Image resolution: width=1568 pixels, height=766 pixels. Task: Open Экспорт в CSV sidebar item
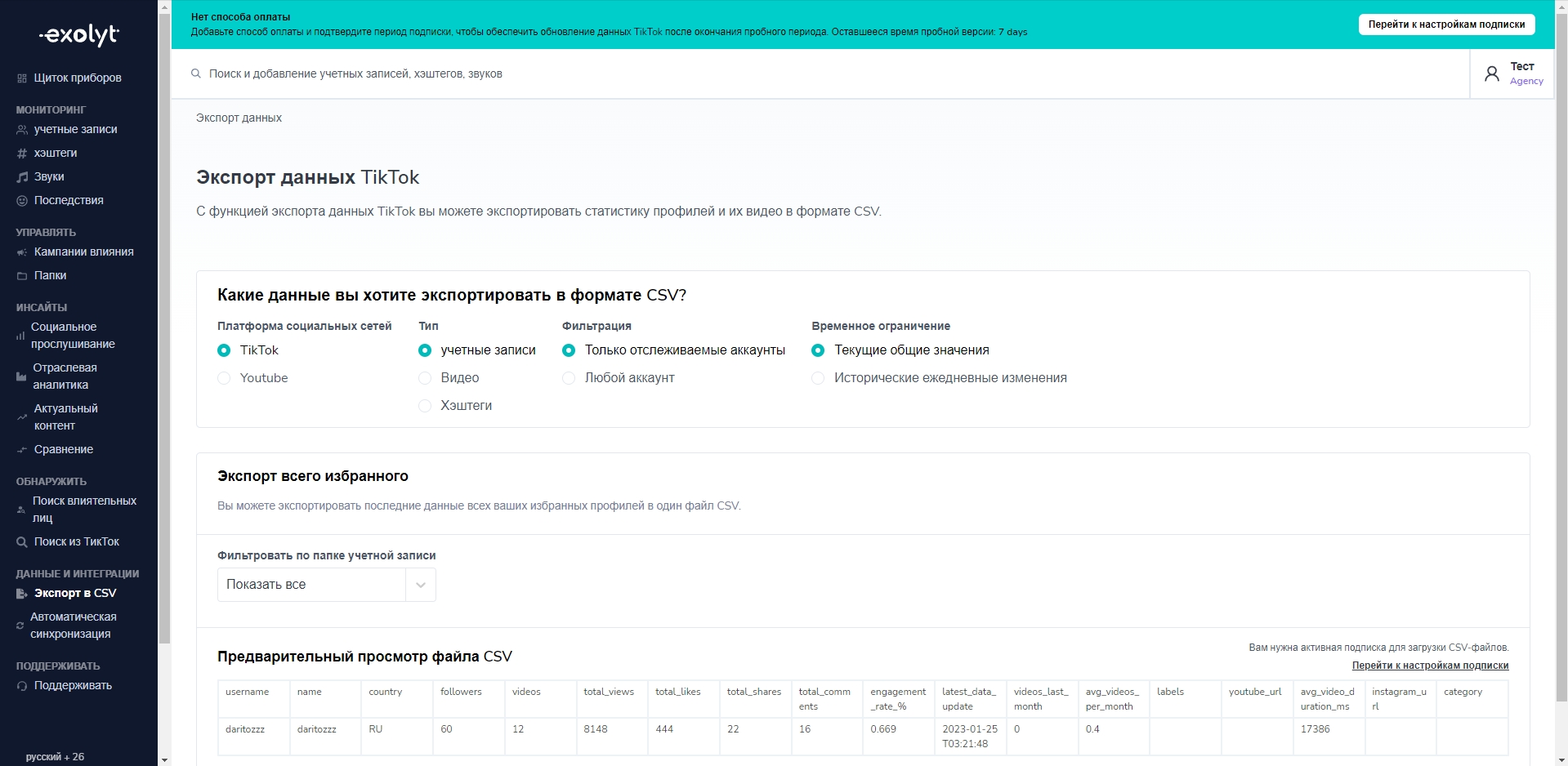(75, 594)
